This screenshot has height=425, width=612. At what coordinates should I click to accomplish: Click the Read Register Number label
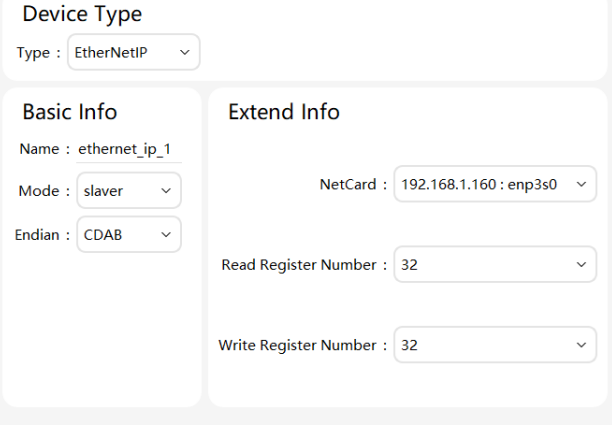[x=299, y=265]
